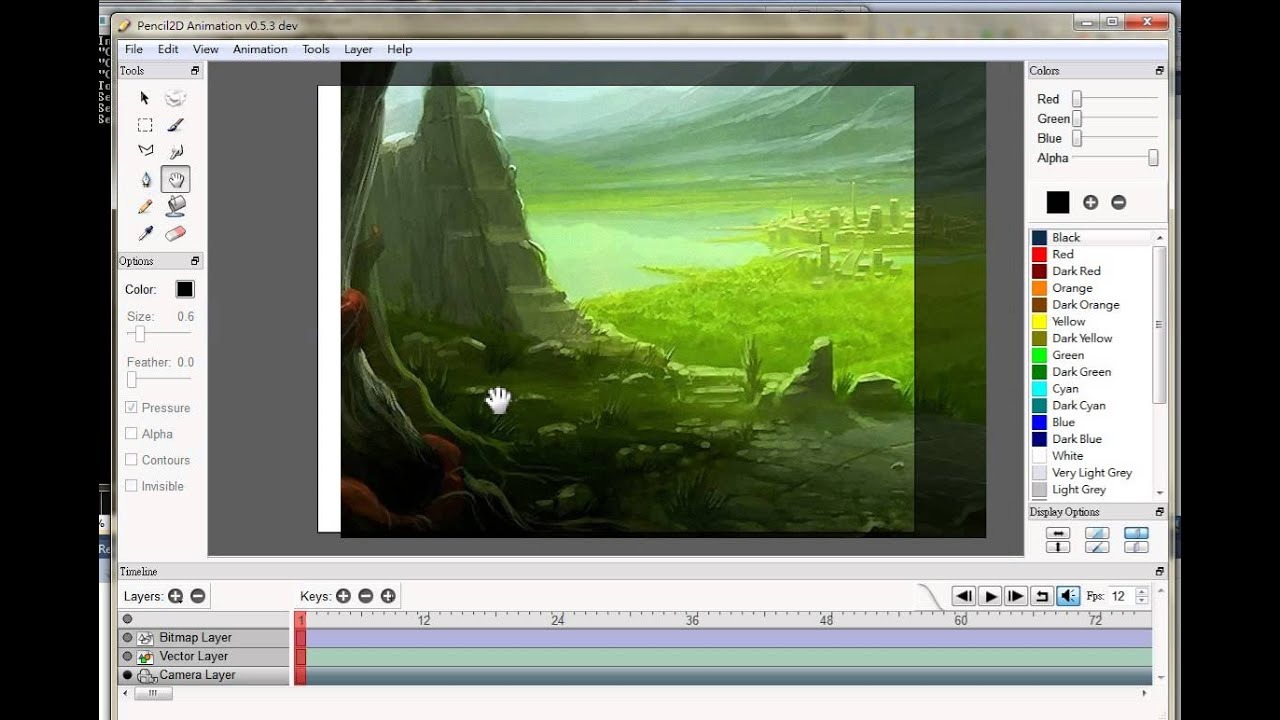This screenshot has height=720, width=1280.
Task: Open the Layer menu
Action: click(358, 49)
